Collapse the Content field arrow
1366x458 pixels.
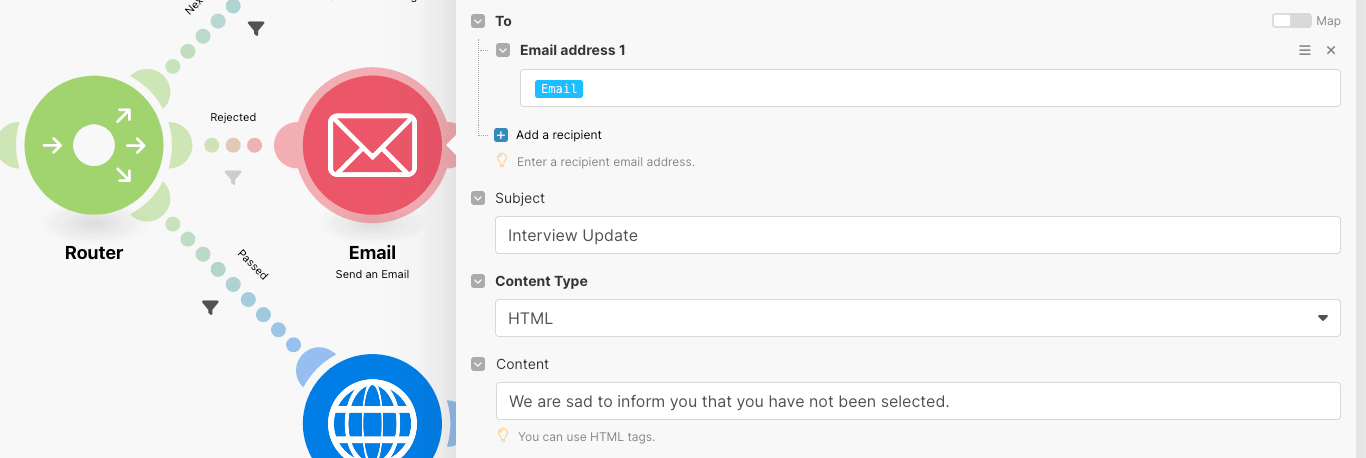[x=478, y=365]
